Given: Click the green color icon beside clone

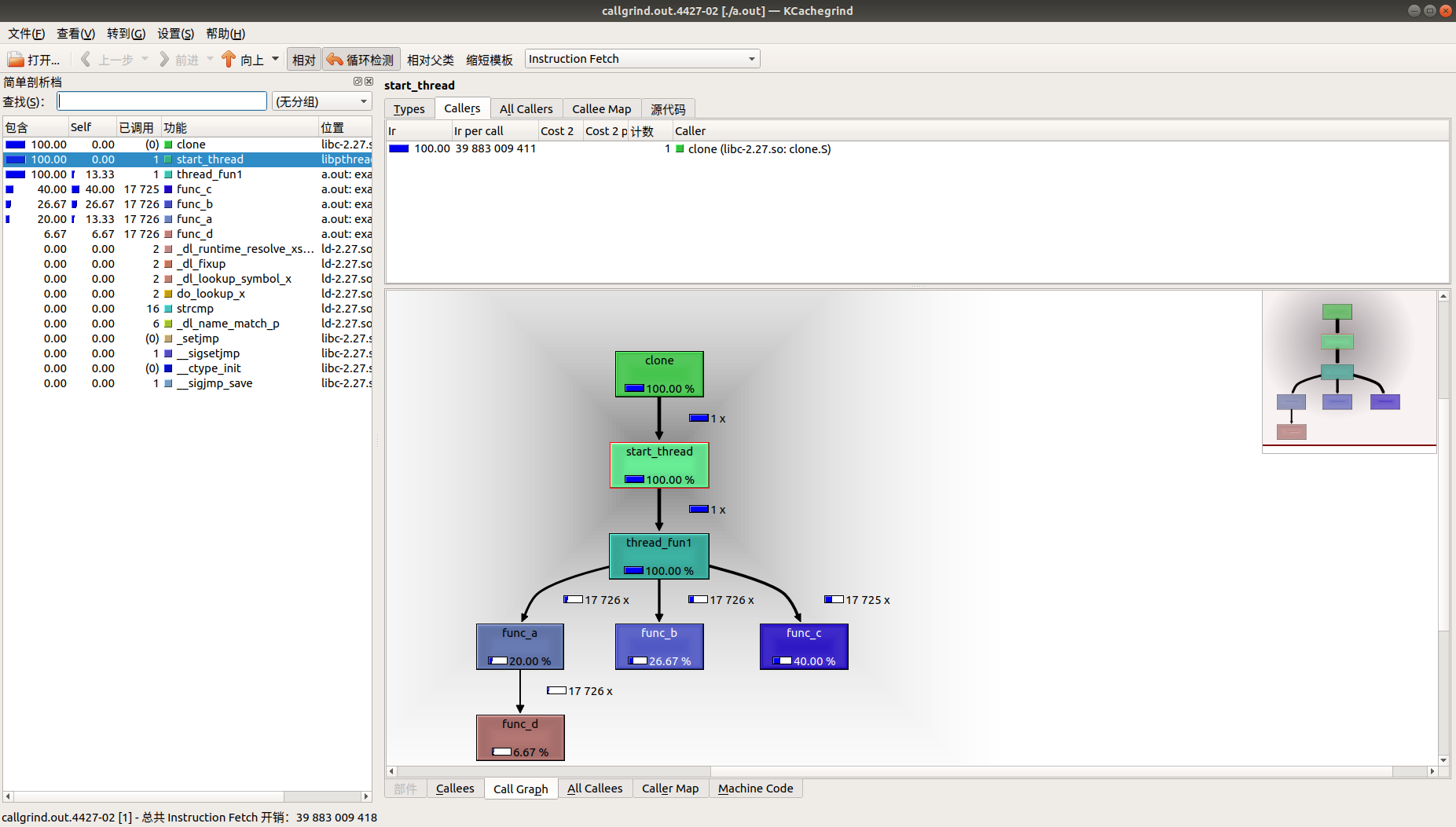Looking at the screenshot, I should (x=168, y=145).
